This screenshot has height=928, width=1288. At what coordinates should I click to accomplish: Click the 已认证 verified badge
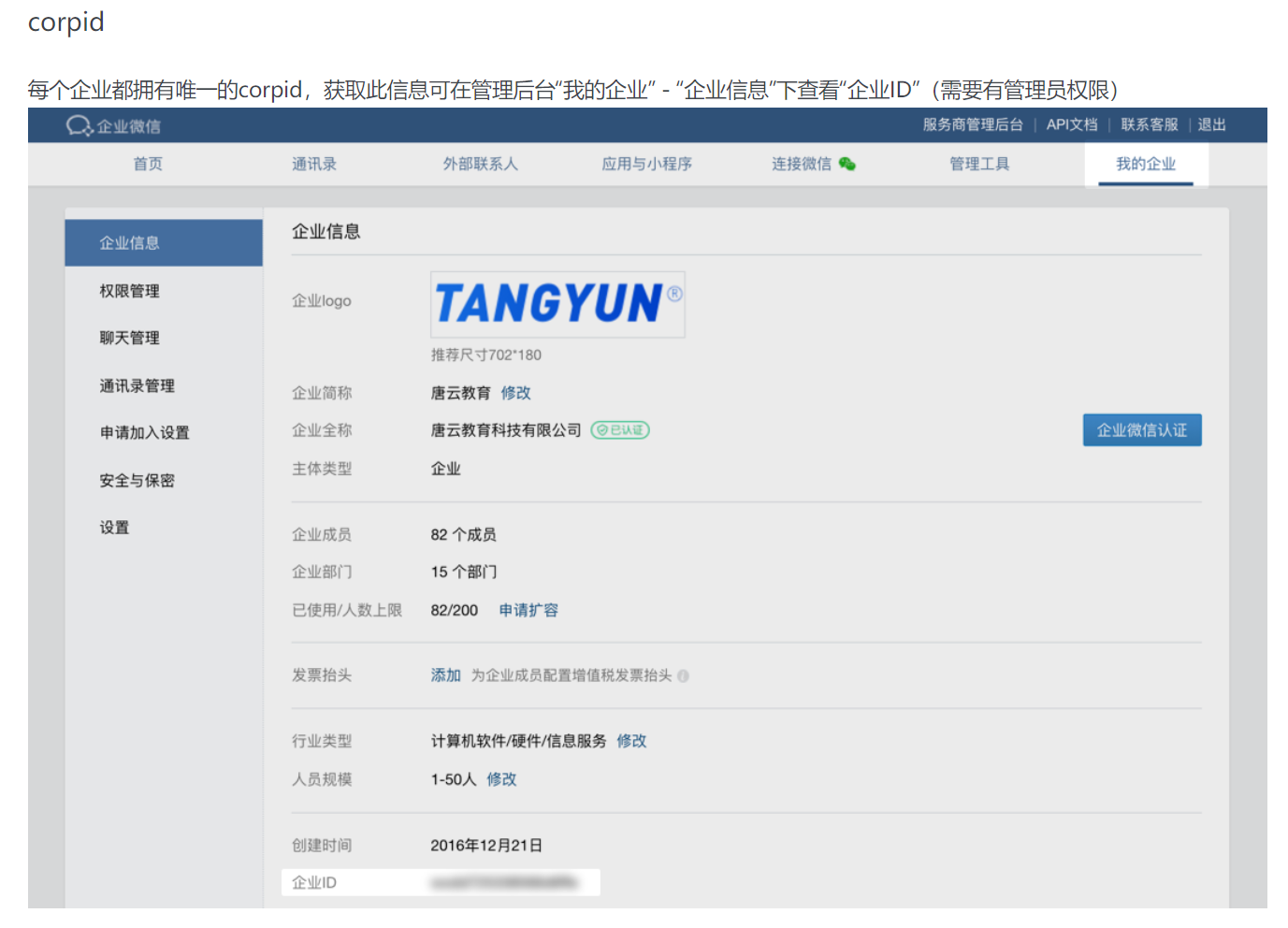pos(620,430)
